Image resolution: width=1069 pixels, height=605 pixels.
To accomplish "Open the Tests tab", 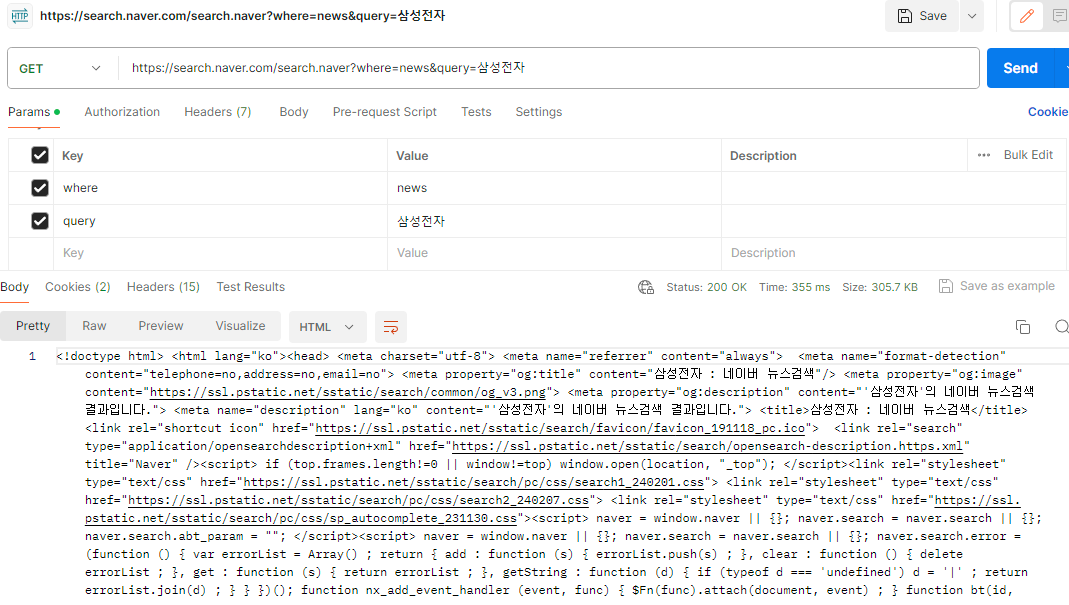I will tap(476, 112).
